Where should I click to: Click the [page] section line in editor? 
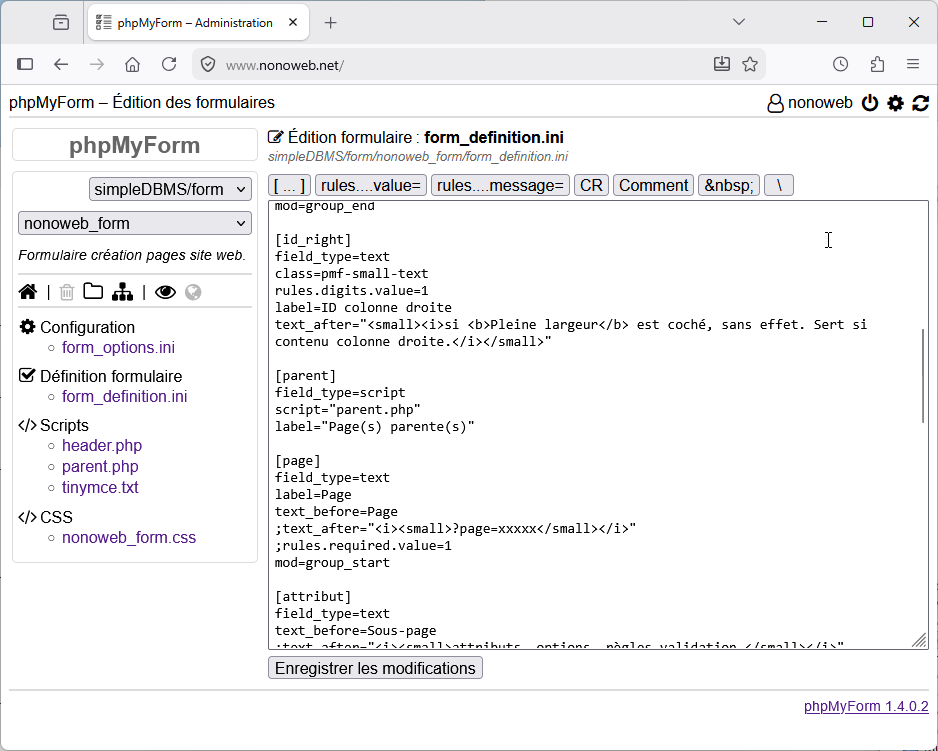298,461
